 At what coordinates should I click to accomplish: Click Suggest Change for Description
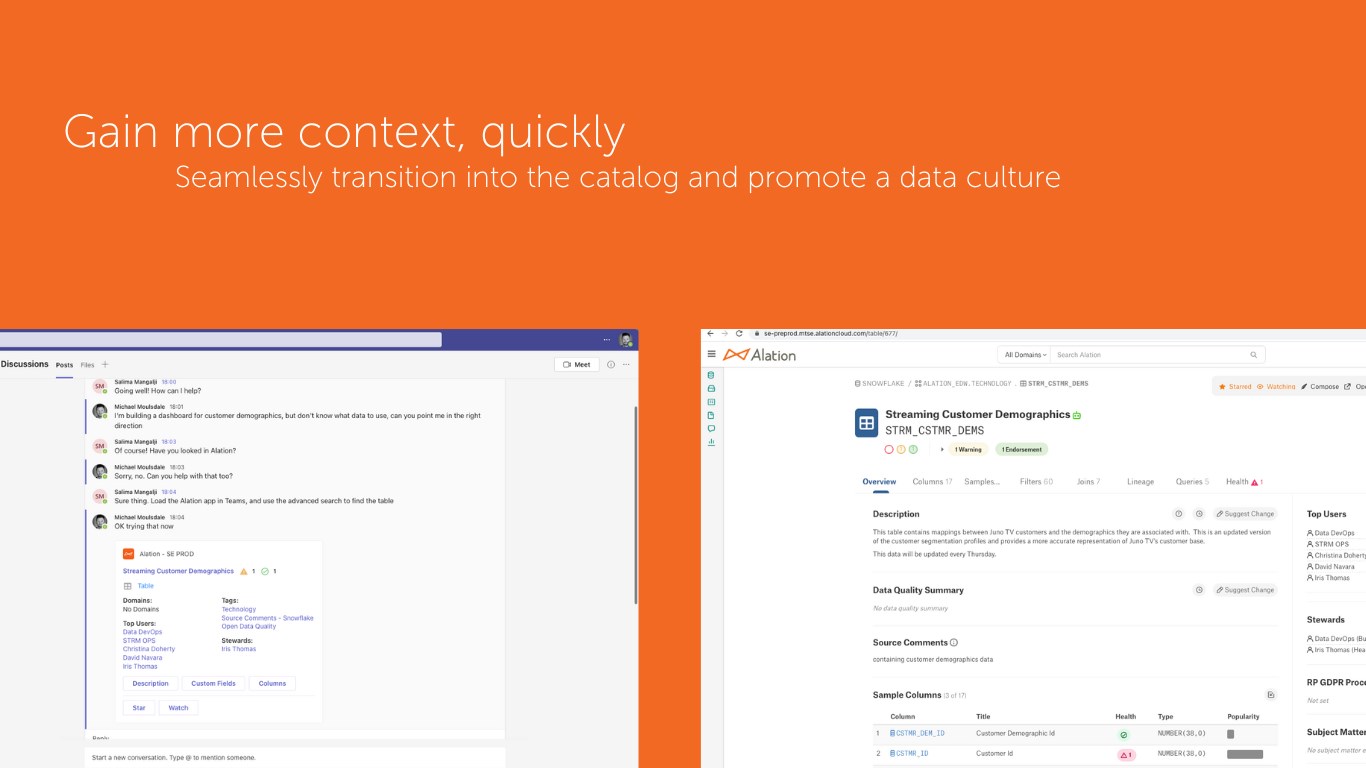click(x=1245, y=514)
